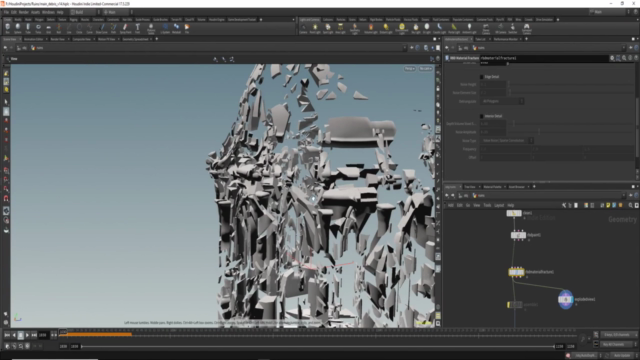Click the Auto Update button
This screenshot has width=640, height=360.
pos(622,356)
